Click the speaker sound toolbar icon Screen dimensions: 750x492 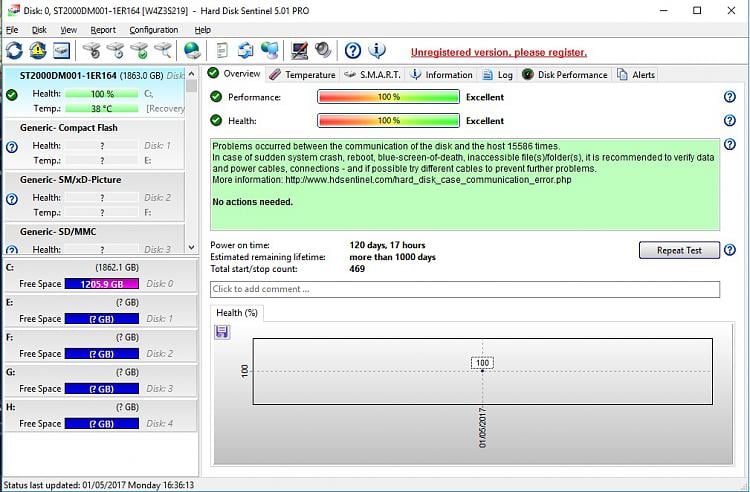pos(323,50)
